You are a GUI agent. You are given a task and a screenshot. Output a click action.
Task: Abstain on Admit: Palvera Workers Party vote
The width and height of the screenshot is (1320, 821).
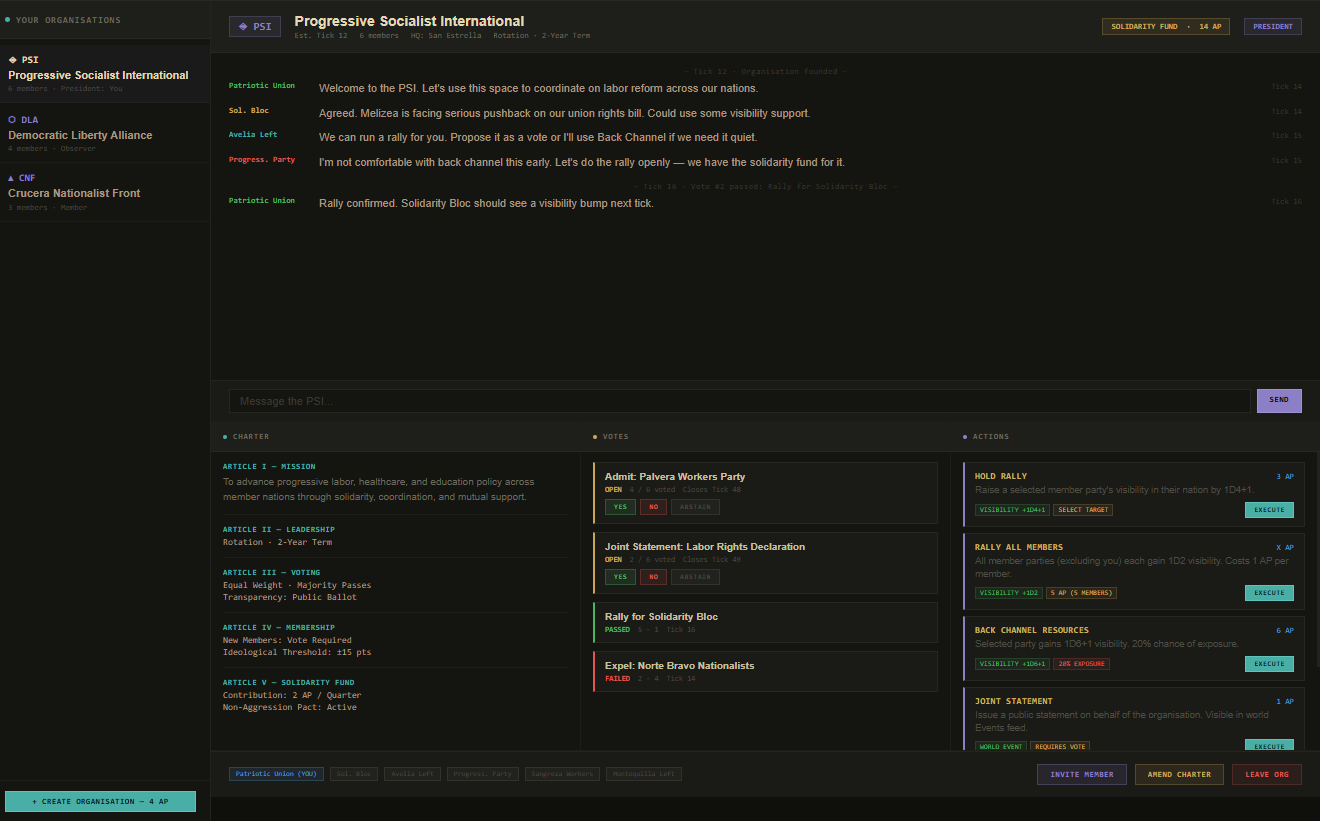(x=694, y=507)
